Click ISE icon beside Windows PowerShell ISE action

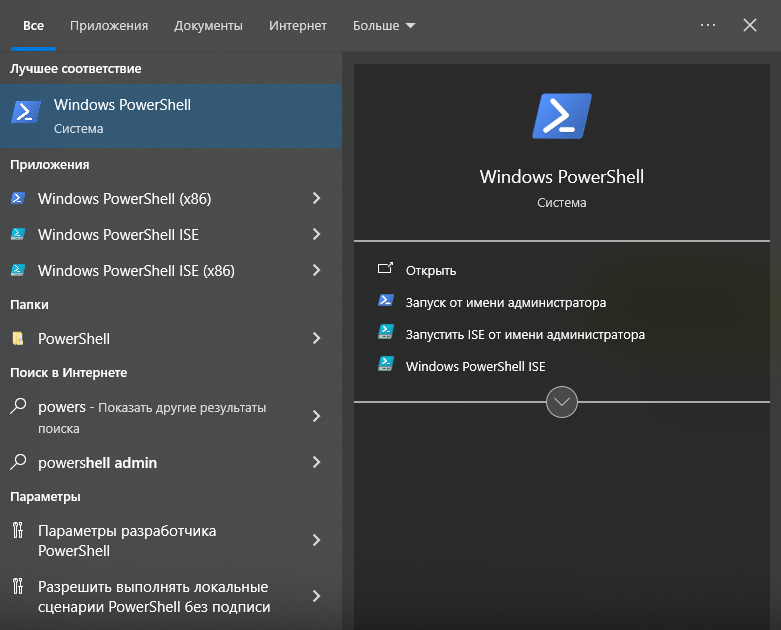click(386, 364)
